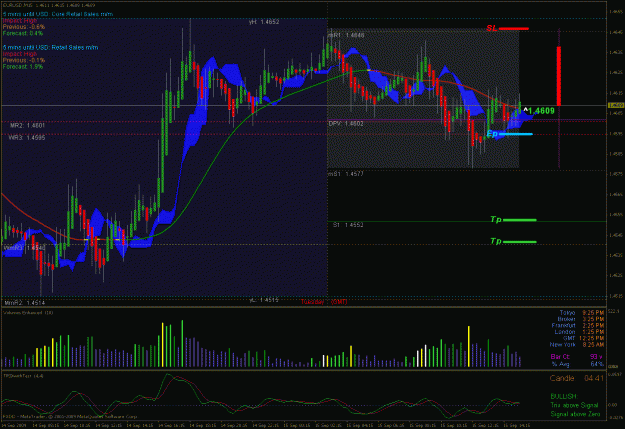Screen dimensions: 625x429
Task: Click the 'yH: 1.4652' yesterday high label
Action: click(x=264, y=22)
